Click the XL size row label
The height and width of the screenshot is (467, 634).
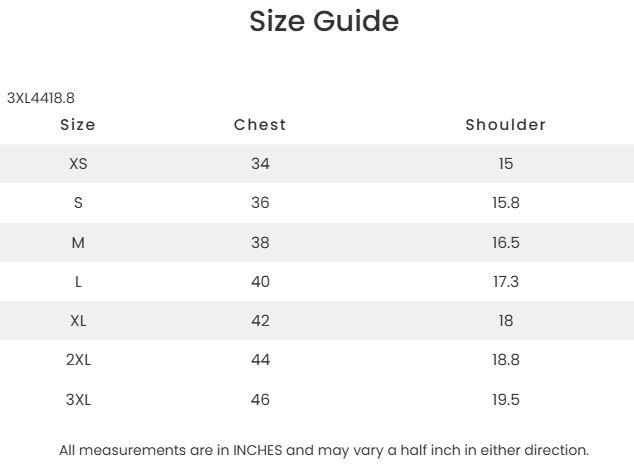pos(78,321)
